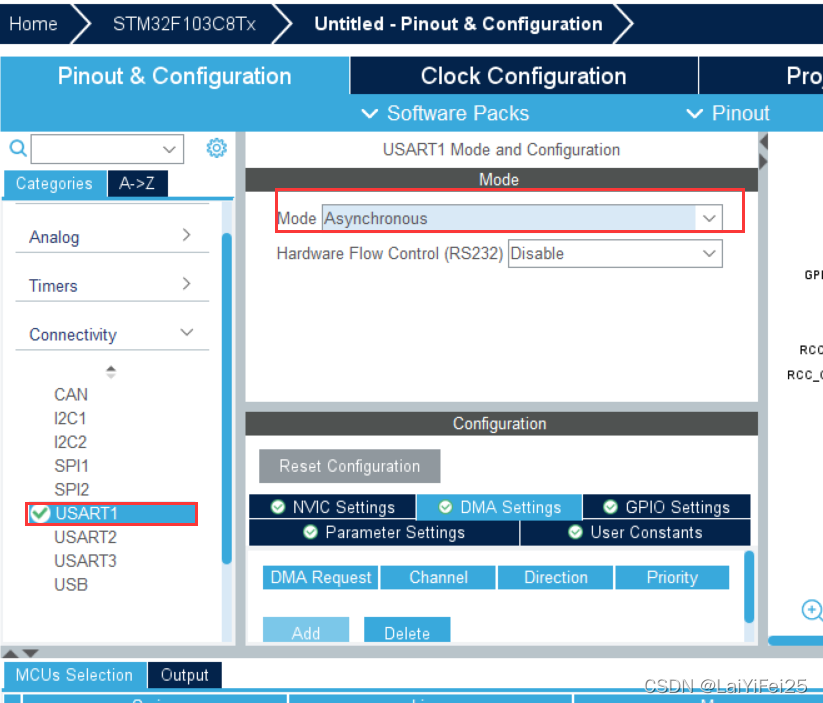This screenshot has height=703, width=823.
Task: Select CAN peripheral
Action: [71, 394]
